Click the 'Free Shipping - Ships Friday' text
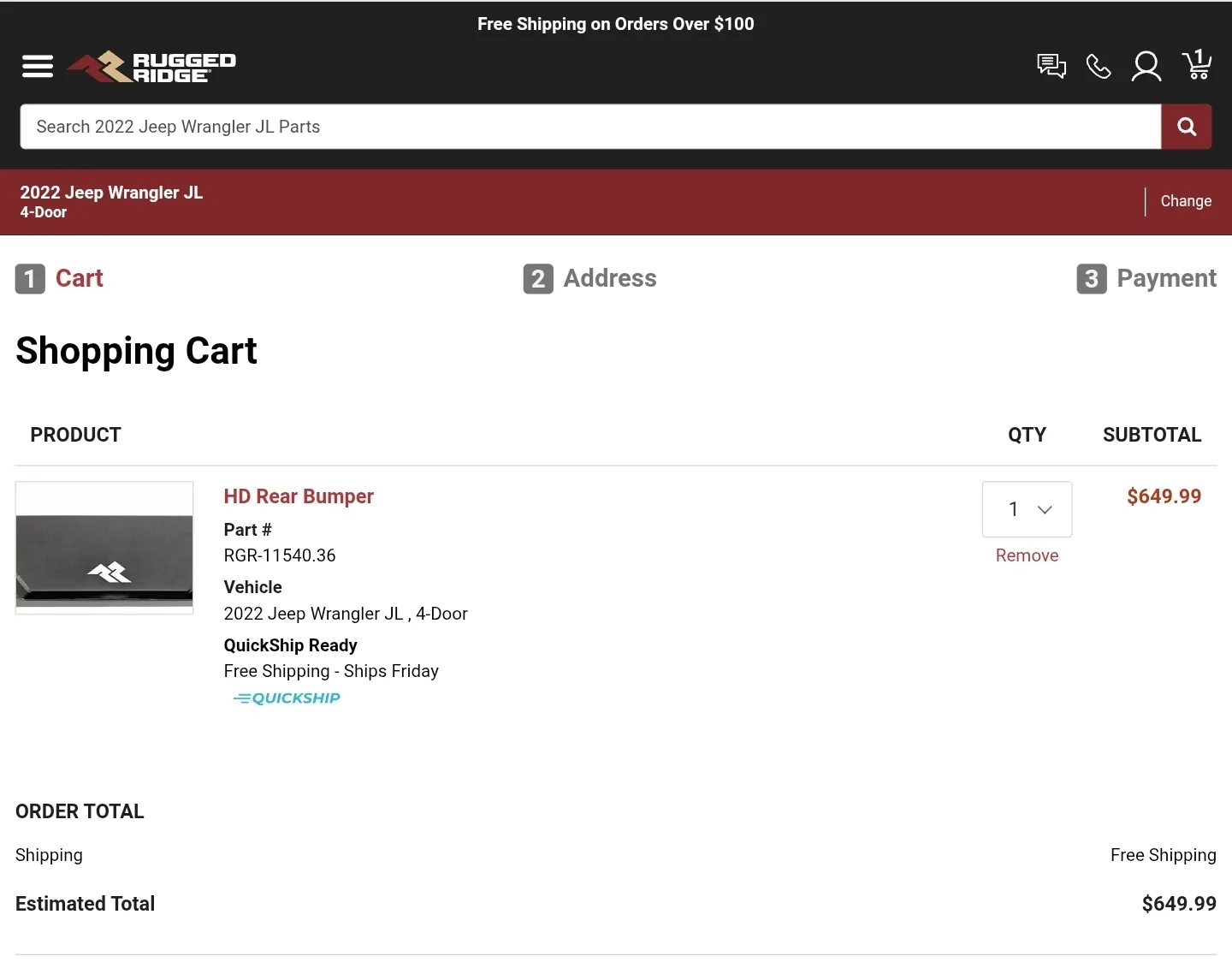Screen dimensions: 1232x962 click(331, 671)
